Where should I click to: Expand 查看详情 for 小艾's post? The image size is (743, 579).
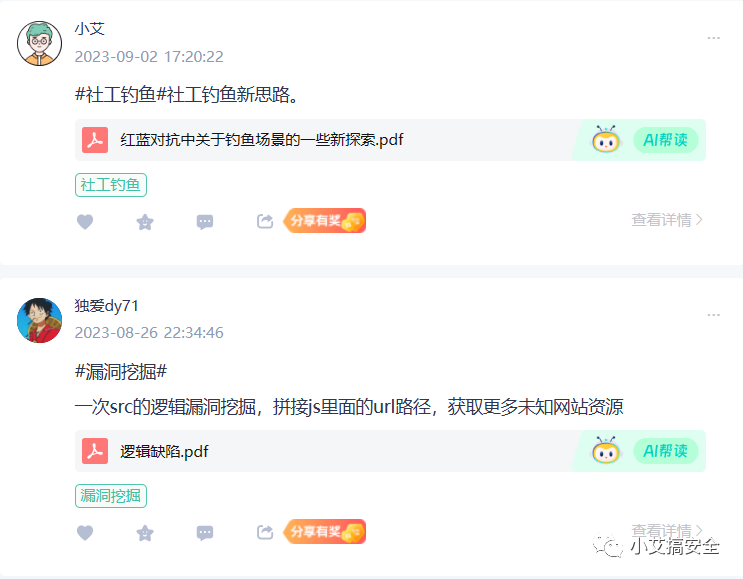[x=667, y=220]
